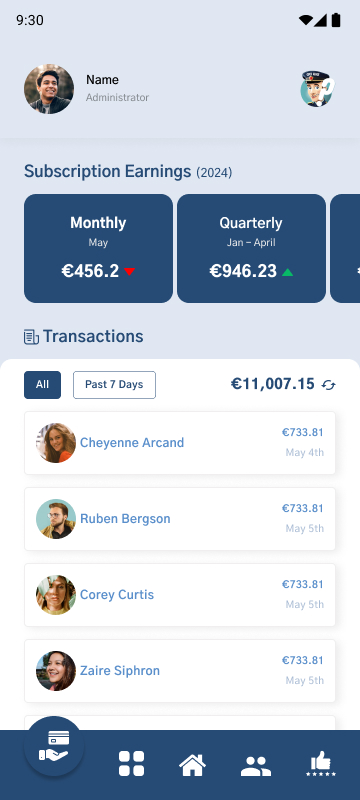Click the battery icon in status bar
This screenshot has width=360, height=800.
coord(336,20)
